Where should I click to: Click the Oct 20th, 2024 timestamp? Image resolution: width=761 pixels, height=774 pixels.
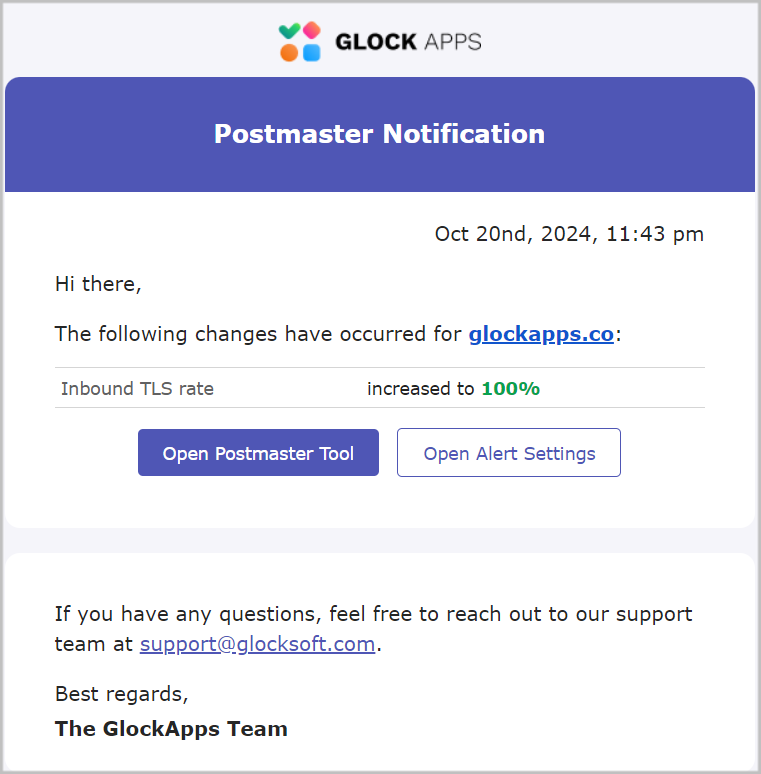coord(569,234)
